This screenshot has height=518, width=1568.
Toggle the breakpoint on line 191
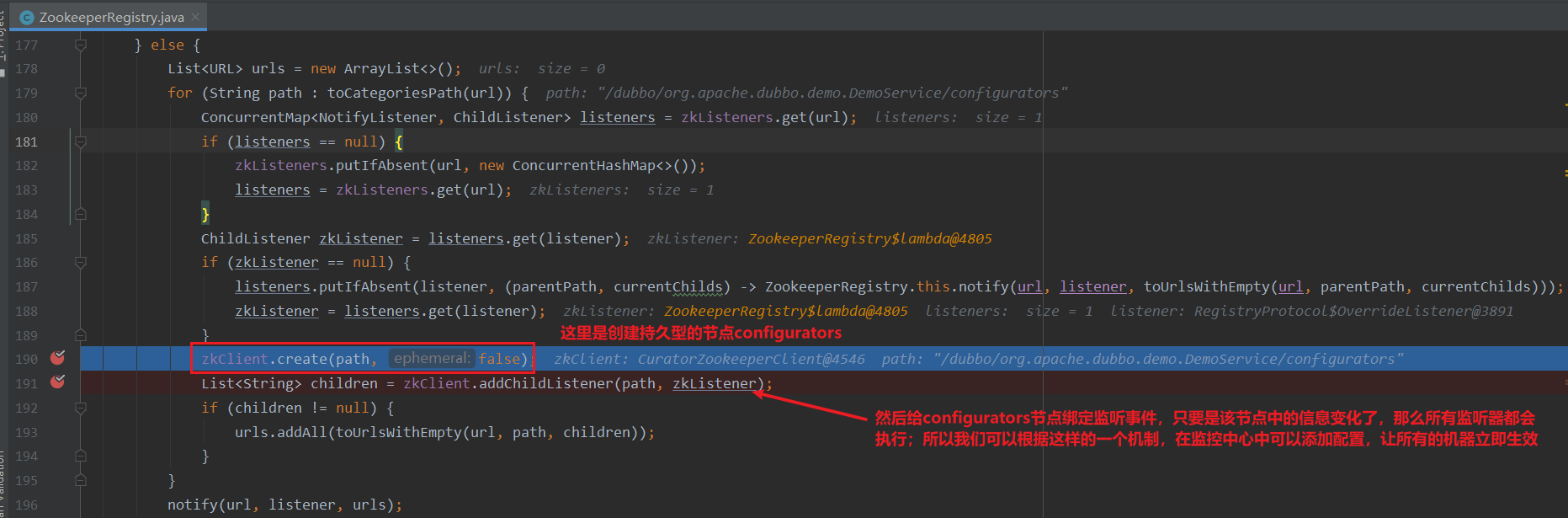57,382
